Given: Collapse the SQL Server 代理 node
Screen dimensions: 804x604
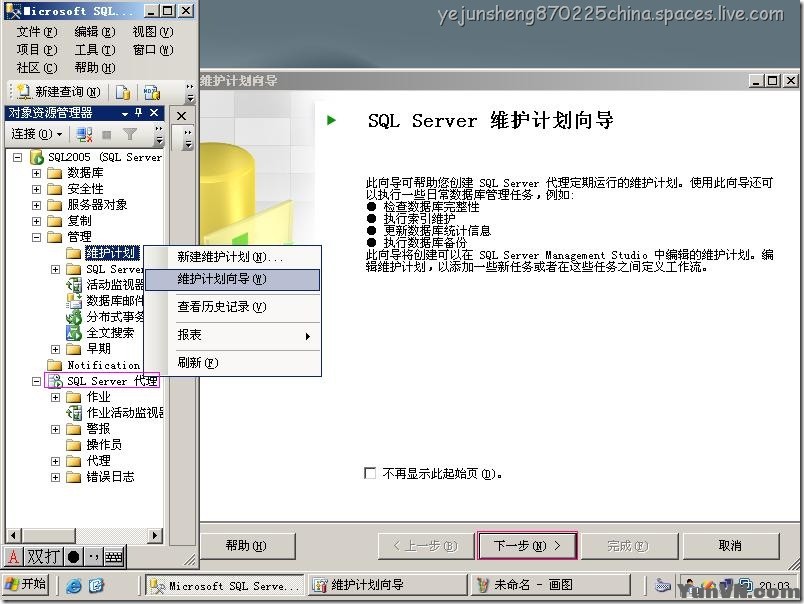Looking at the screenshot, I should [36, 381].
